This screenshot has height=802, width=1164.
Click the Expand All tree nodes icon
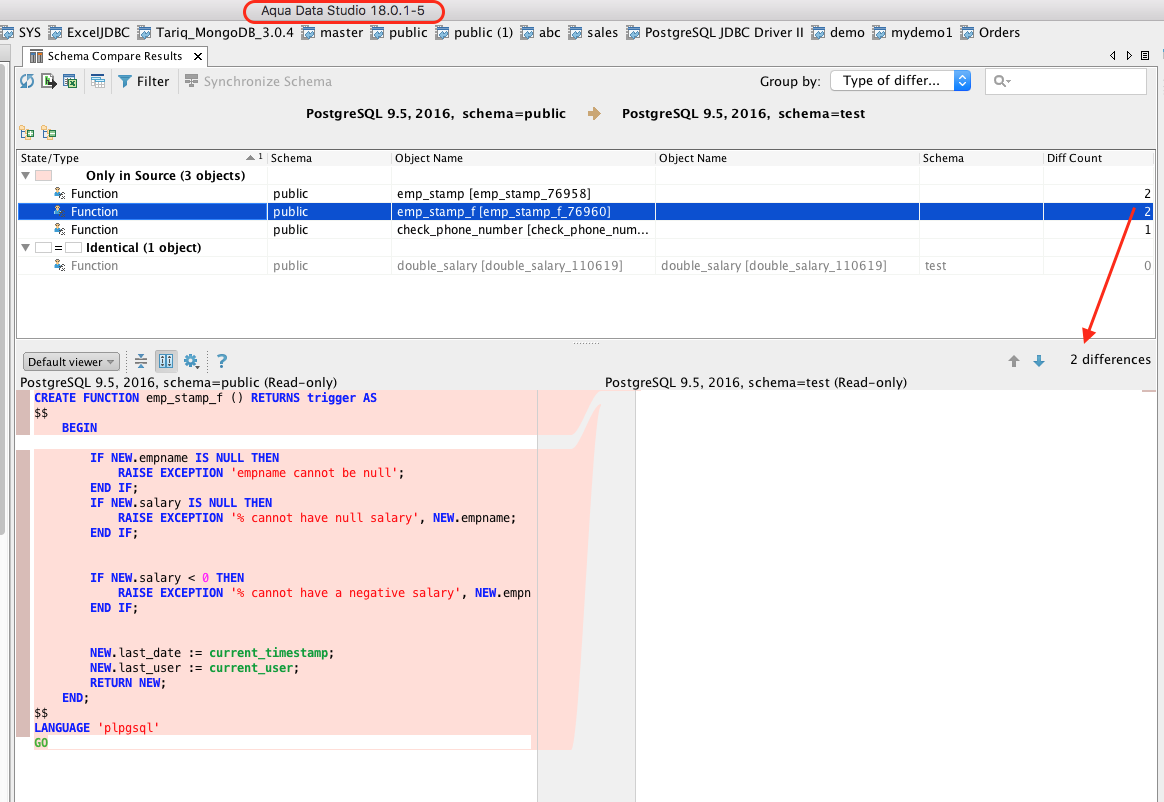(27, 133)
